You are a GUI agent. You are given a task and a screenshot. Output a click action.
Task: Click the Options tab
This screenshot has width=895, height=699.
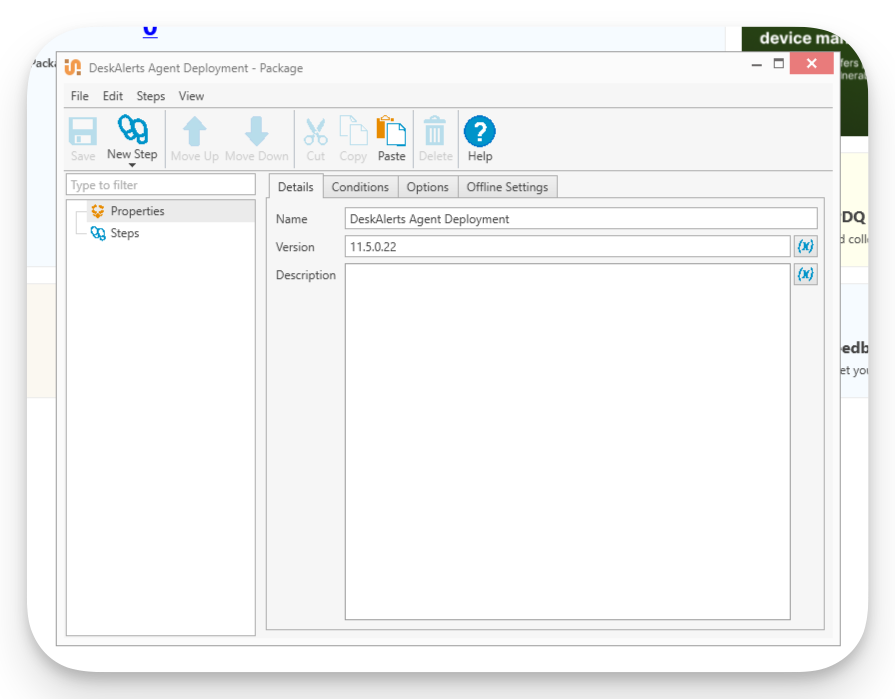(427, 186)
